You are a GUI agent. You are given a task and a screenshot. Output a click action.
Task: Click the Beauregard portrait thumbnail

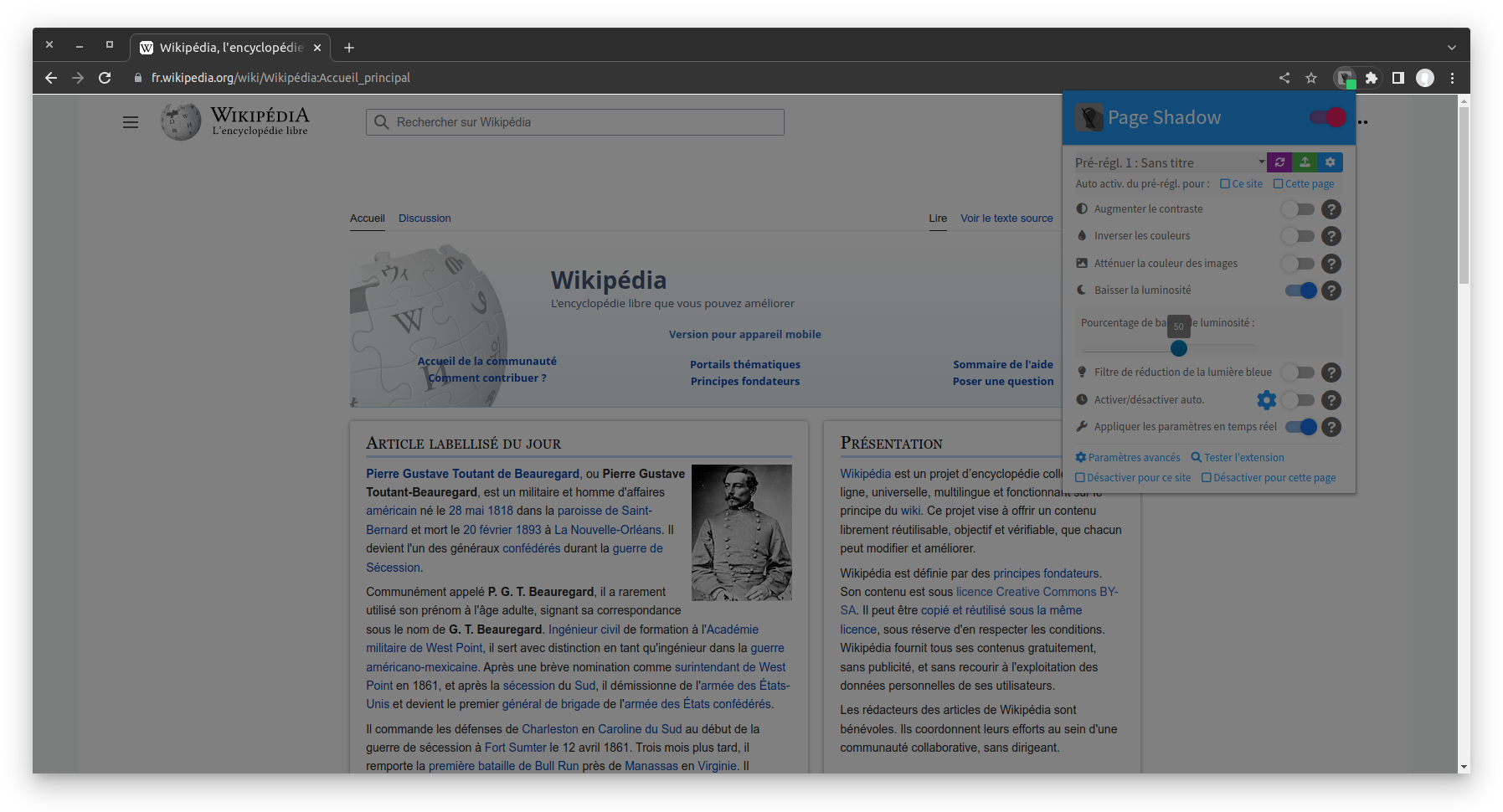pyautogui.click(x=742, y=532)
